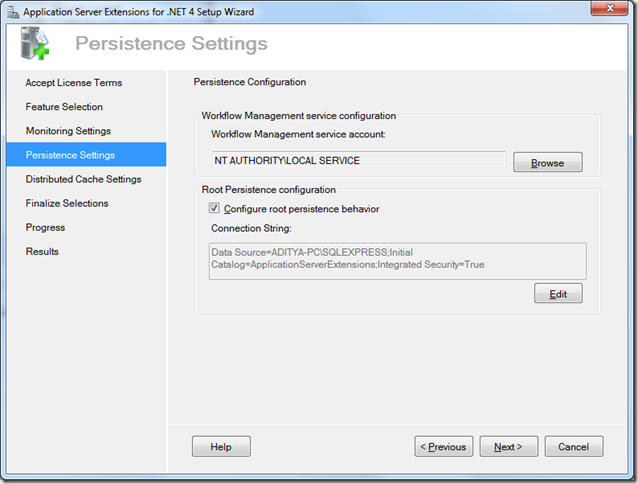
Task: Edit the connection string
Action: pyautogui.click(x=558, y=294)
